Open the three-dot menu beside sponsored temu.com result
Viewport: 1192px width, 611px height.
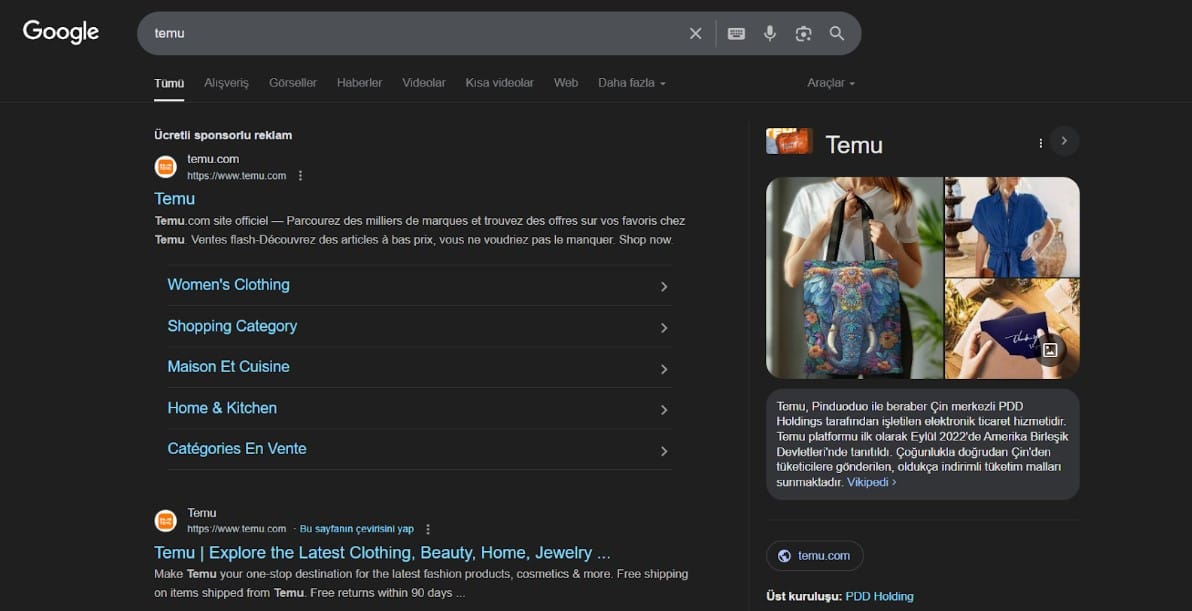point(299,174)
